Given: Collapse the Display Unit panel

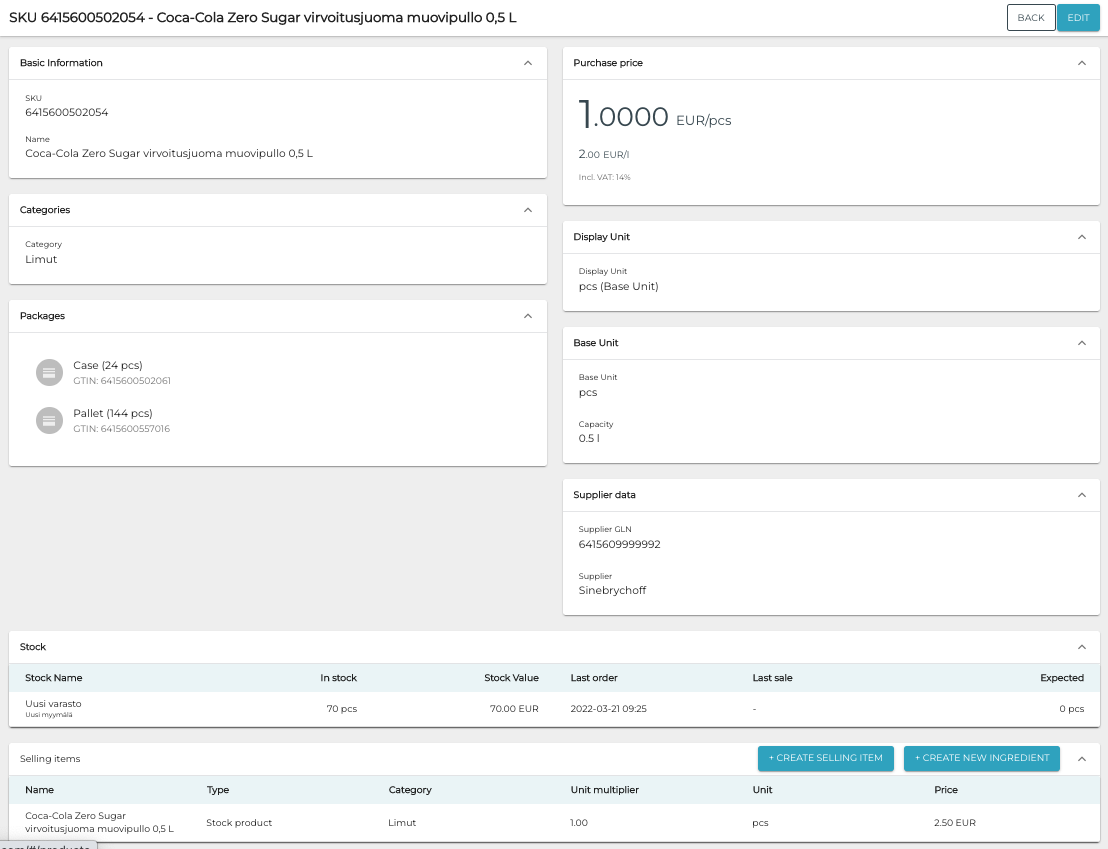Looking at the screenshot, I should (x=1081, y=237).
